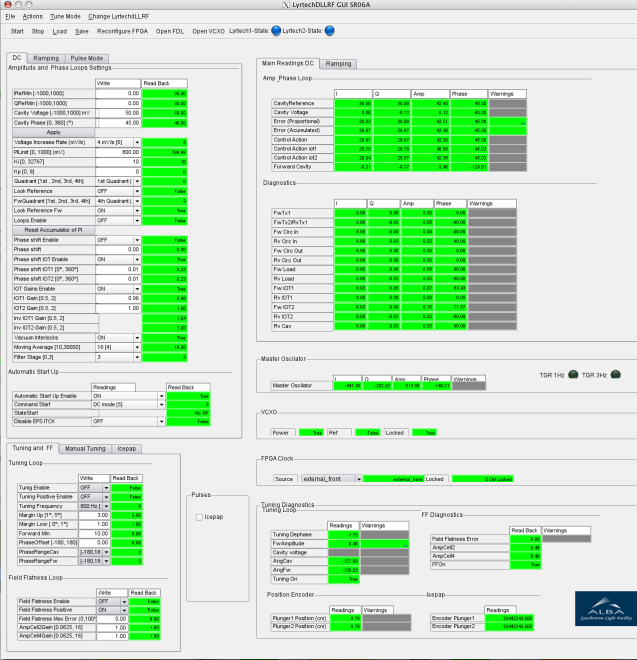The width and height of the screenshot is (637, 660).
Task: Click Stop in the toolbar
Action: click(x=38, y=31)
